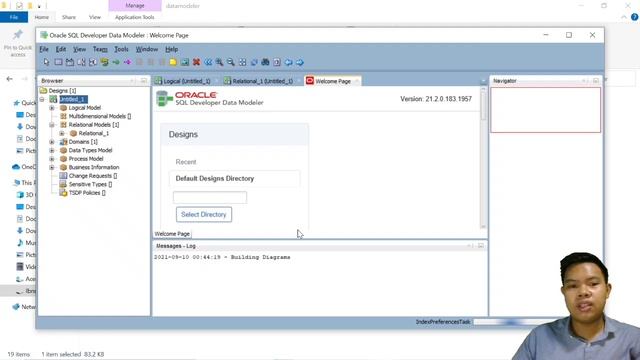Screen dimensions: 640x360
Task: Click the purple arrow toolbar icon
Action: [127, 62]
